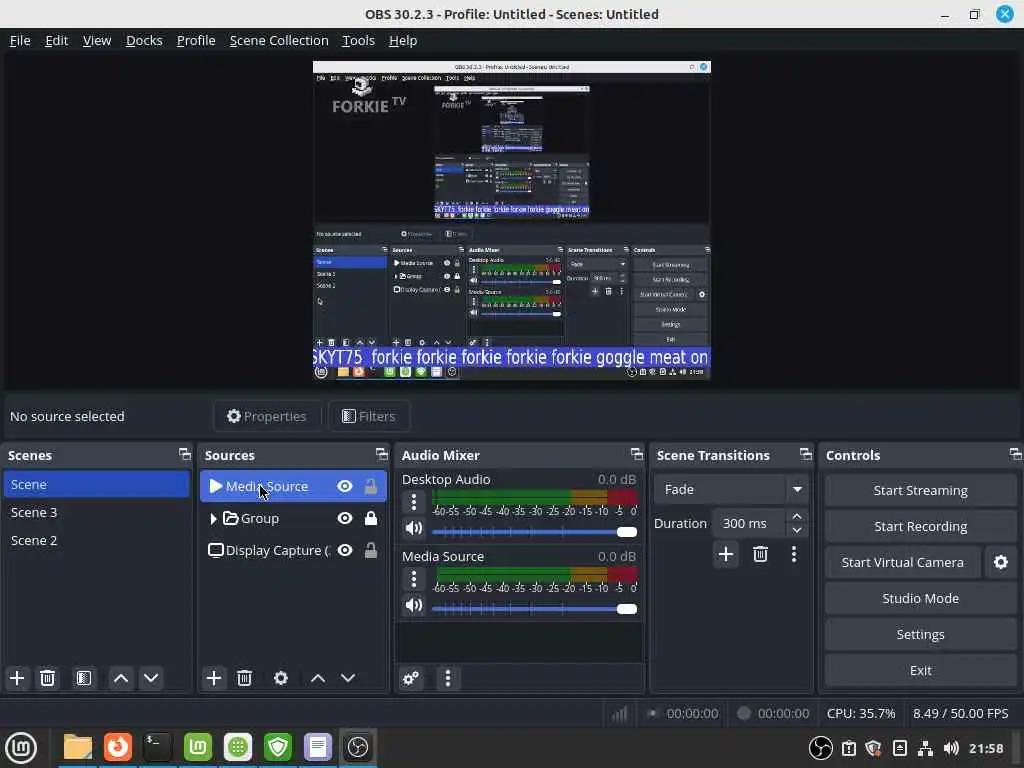Toggle visibility of Media Source

[x=345, y=486]
